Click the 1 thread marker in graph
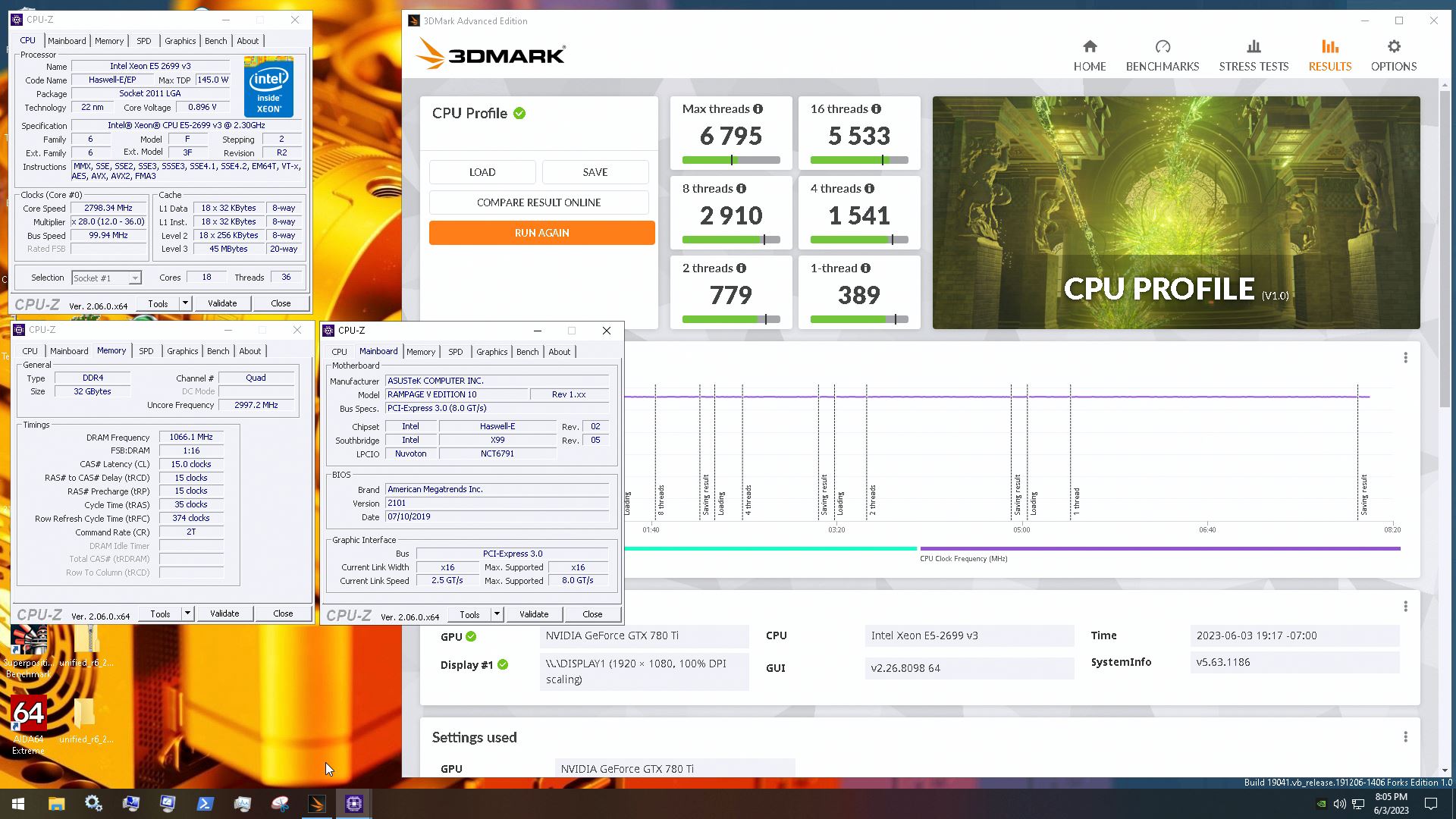 tap(1076, 501)
